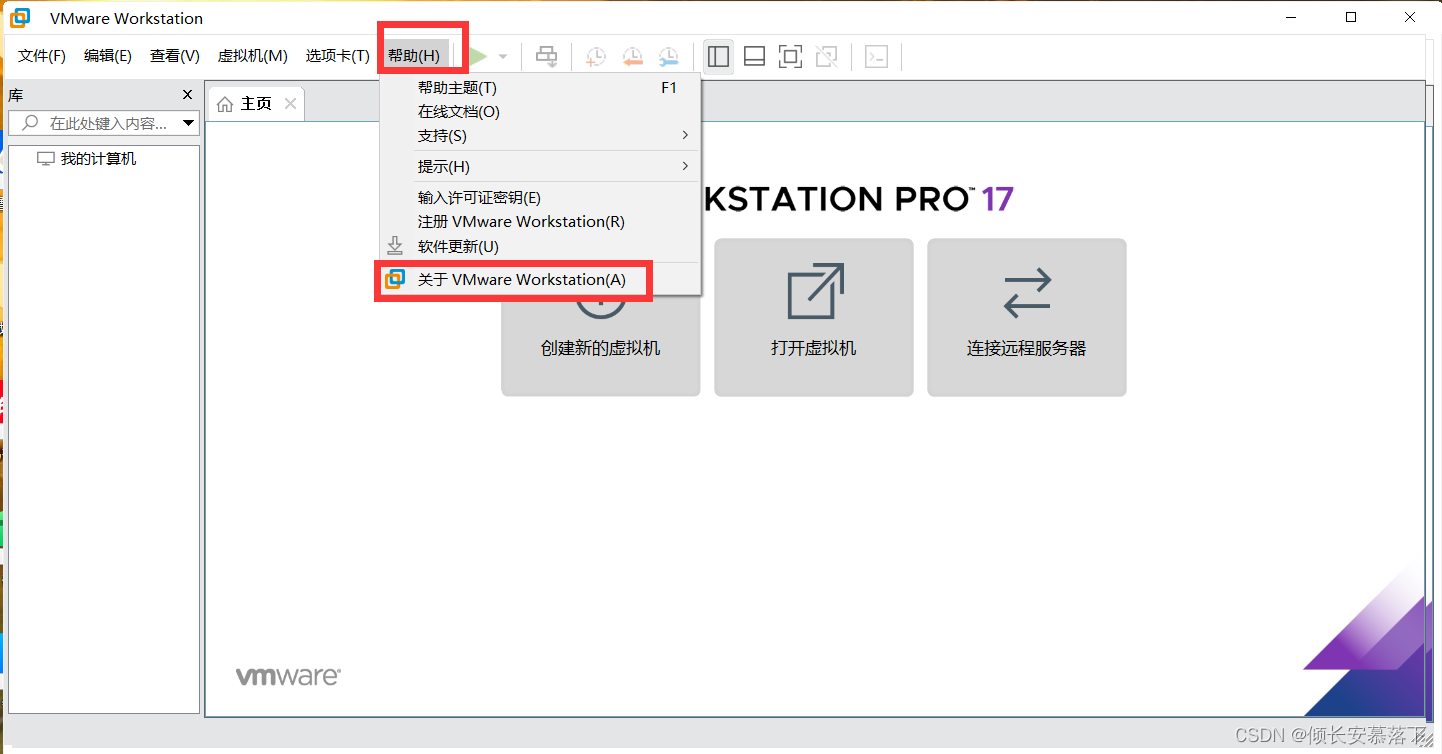The width and height of the screenshot is (1442, 754).
Task: Expand the 支持(S) submenu
Action: point(540,136)
